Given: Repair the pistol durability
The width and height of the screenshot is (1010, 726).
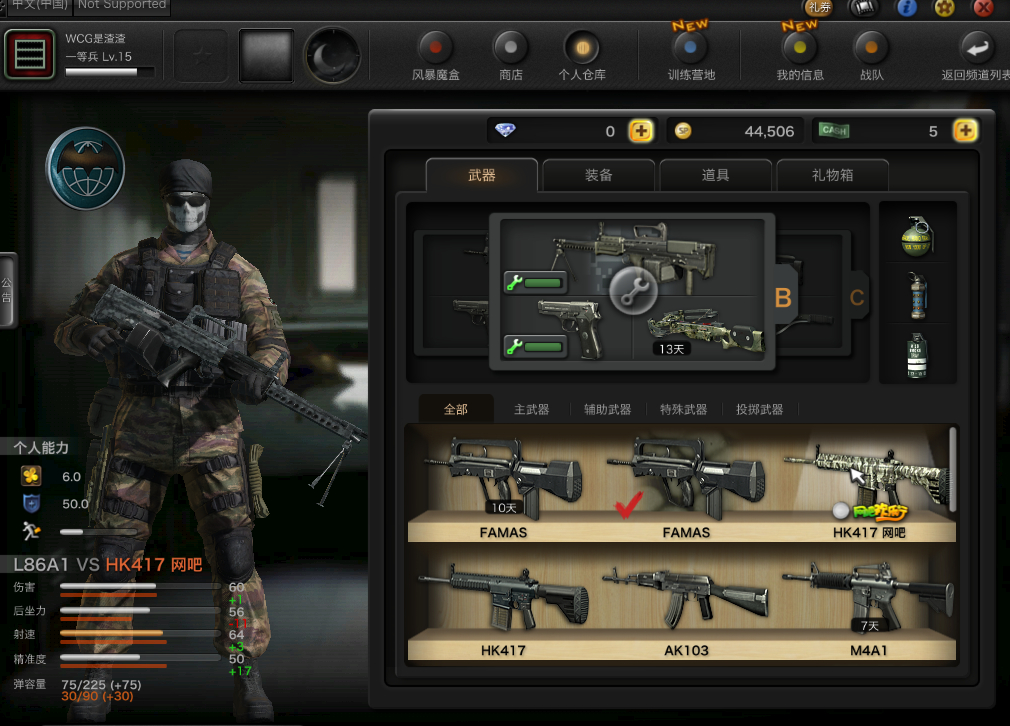Looking at the screenshot, I should [x=535, y=347].
